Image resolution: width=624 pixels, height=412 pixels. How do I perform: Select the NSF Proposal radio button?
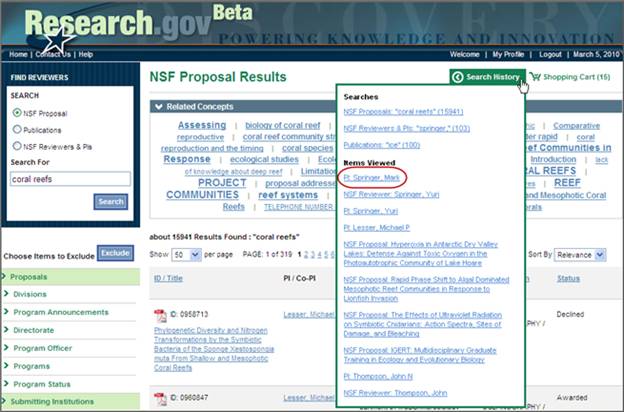click(17, 113)
